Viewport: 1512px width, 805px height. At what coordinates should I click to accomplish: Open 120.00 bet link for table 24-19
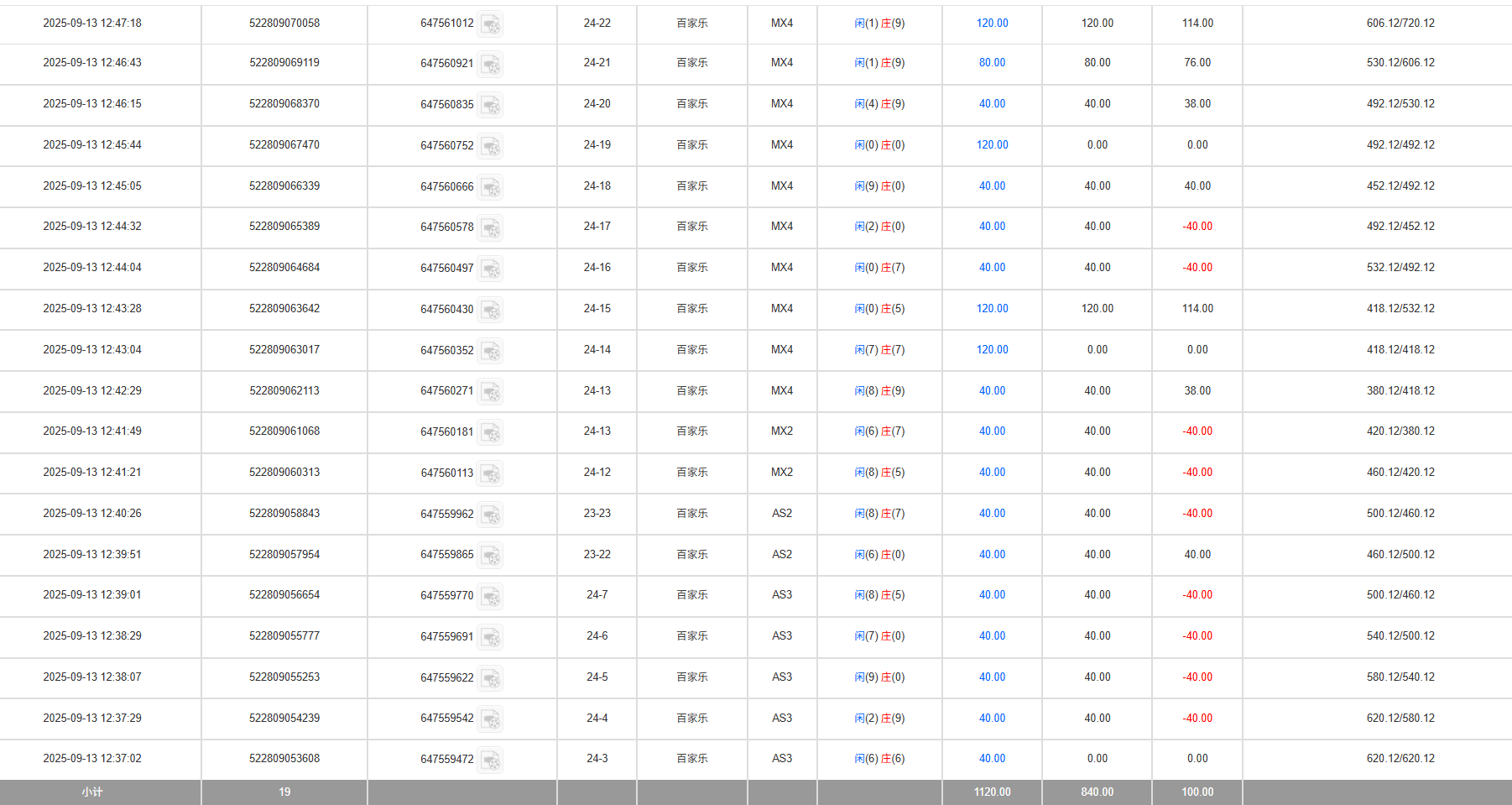pyautogui.click(x=992, y=145)
